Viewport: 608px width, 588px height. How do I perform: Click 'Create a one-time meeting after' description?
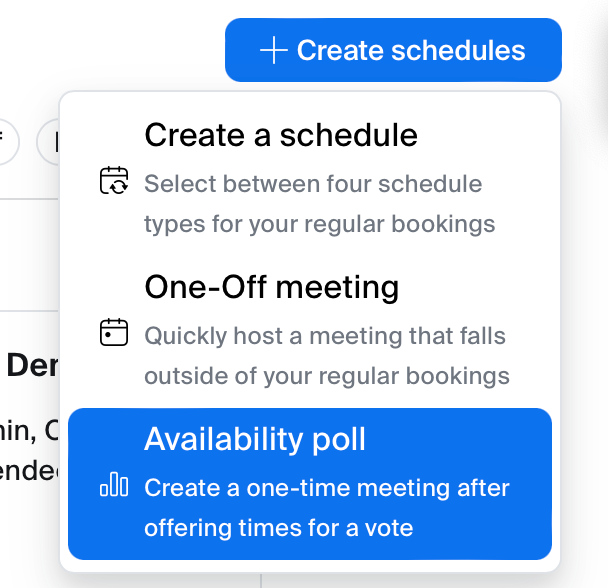pyautogui.click(x=327, y=489)
